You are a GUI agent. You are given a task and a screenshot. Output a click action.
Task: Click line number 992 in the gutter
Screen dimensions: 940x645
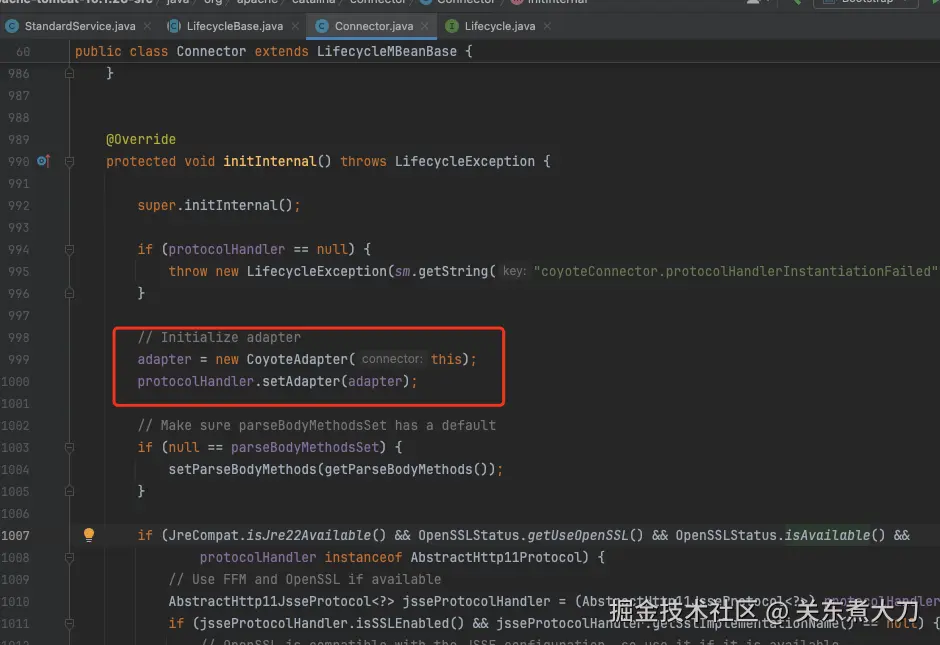coord(19,206)
